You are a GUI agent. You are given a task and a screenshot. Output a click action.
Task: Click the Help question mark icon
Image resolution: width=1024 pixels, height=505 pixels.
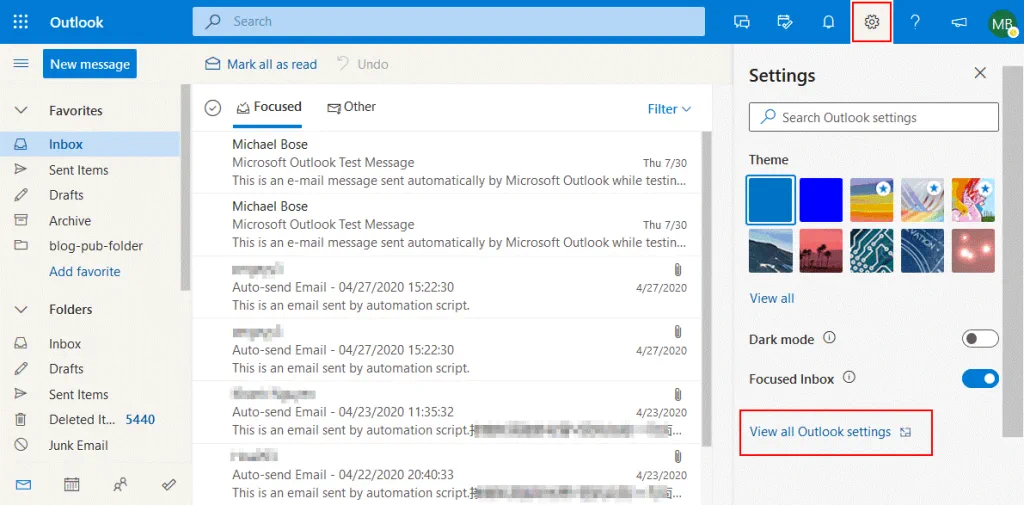click(x=914, y=22)
